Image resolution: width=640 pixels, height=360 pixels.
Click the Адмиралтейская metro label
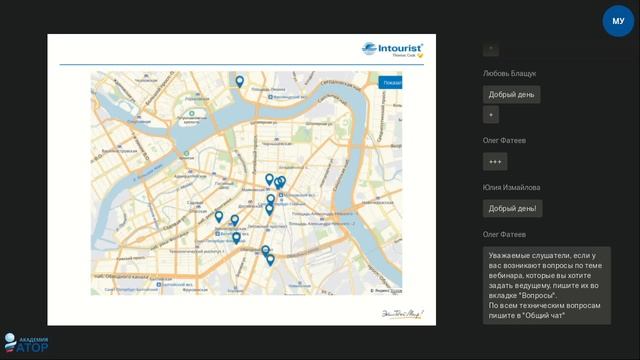(x=190, y=176)
